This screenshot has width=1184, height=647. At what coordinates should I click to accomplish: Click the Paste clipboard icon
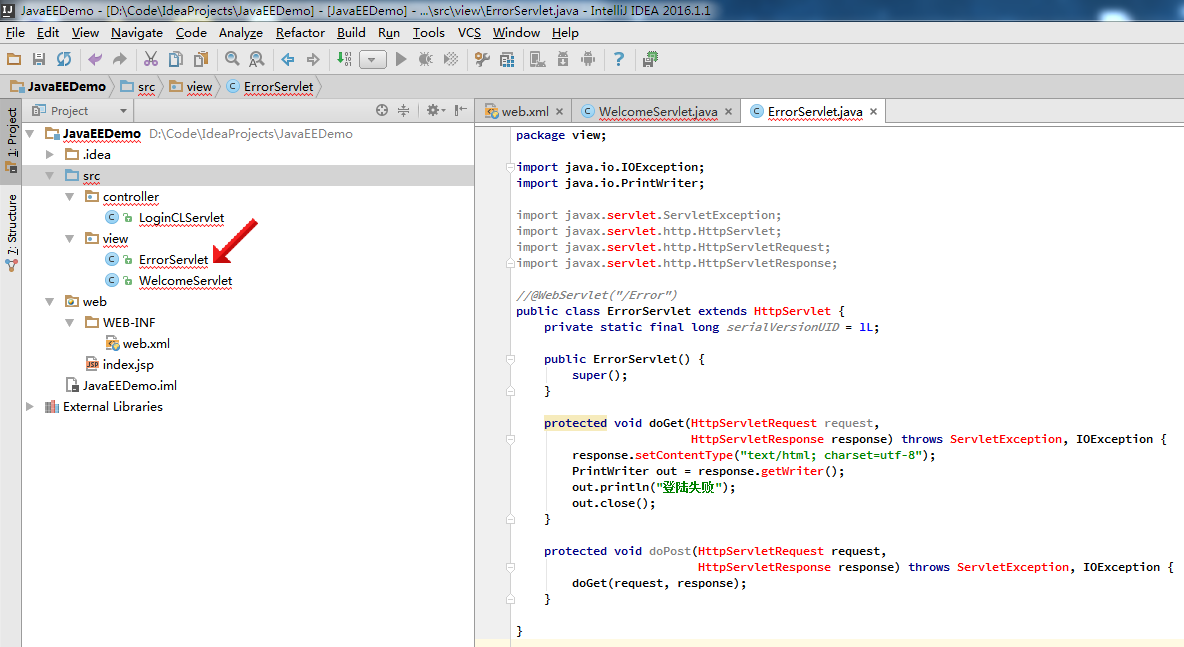tap(201, 59)
